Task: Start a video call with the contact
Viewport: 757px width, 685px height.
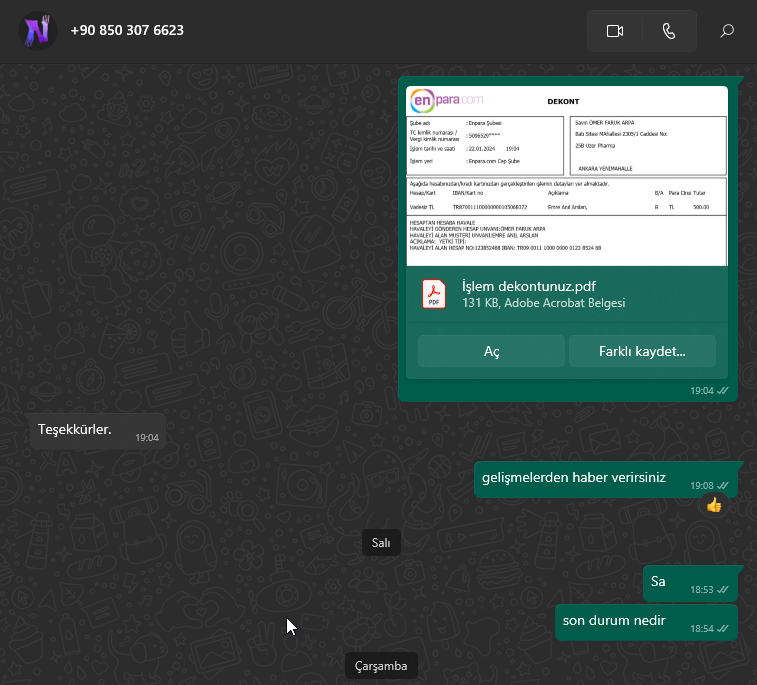Action: coord(615,31)
